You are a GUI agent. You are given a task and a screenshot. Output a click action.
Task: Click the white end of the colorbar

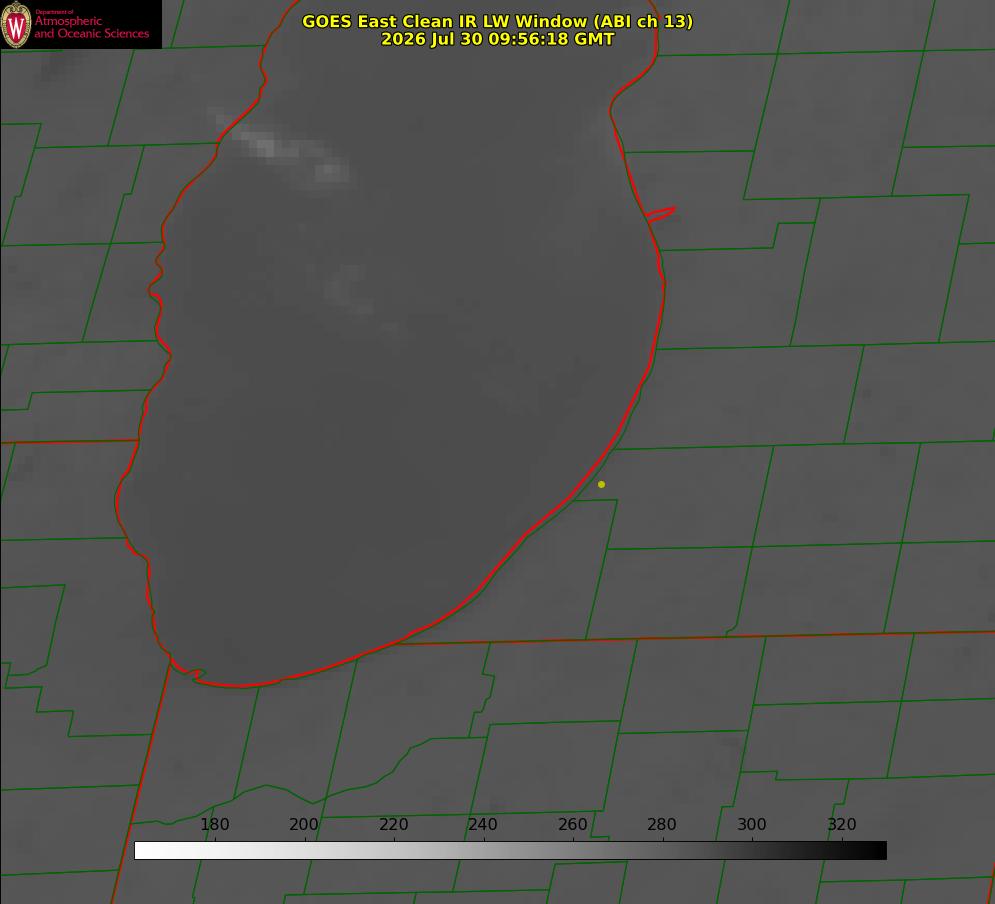143,851
